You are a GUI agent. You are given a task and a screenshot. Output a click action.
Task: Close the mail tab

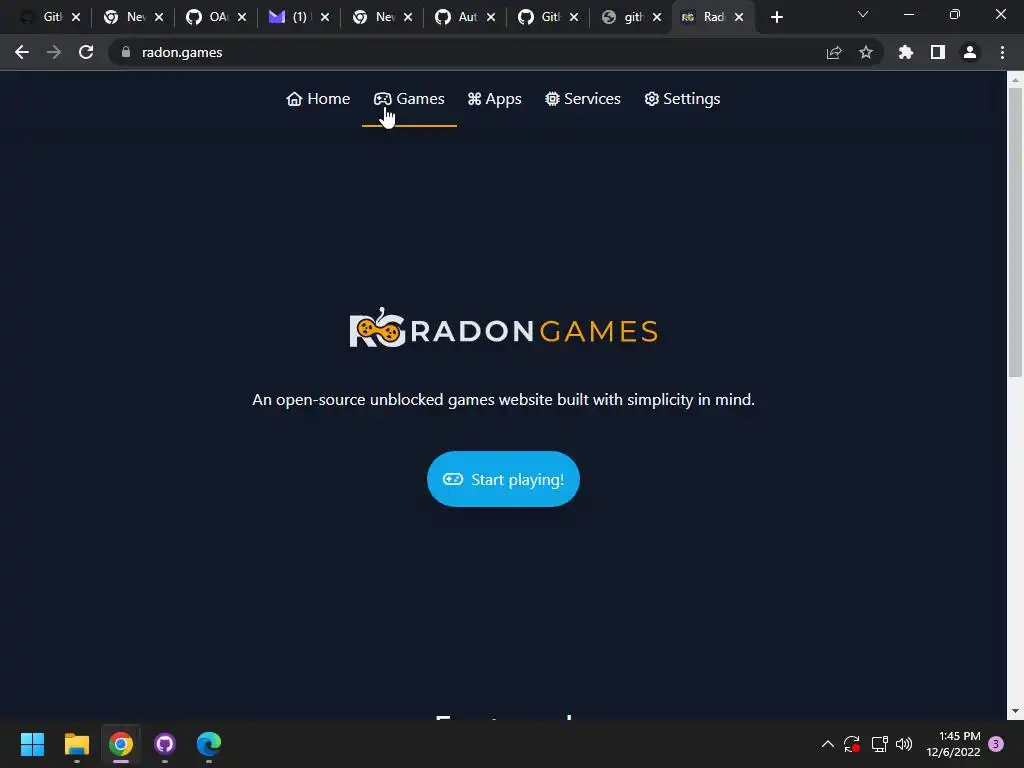point(325,18)
